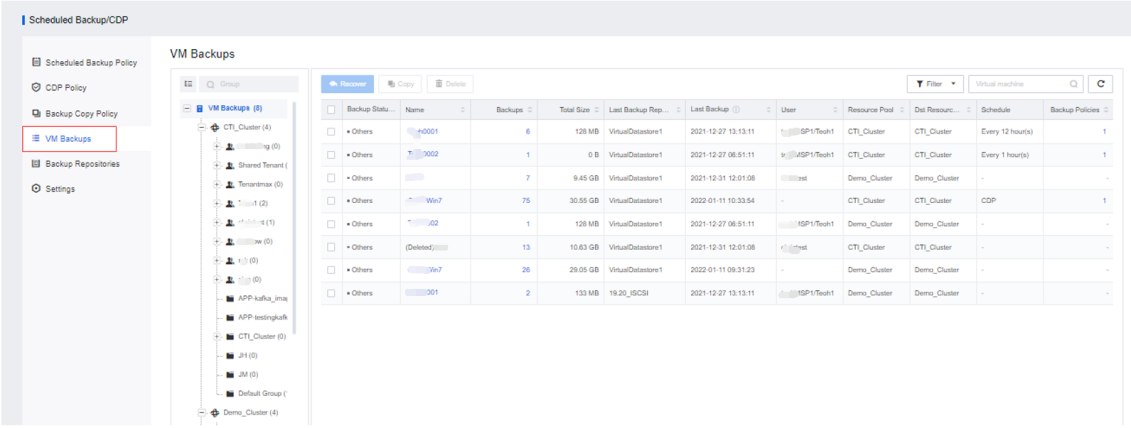Click the Backup Repositories sidebar icon

click(x=36, y=164)
